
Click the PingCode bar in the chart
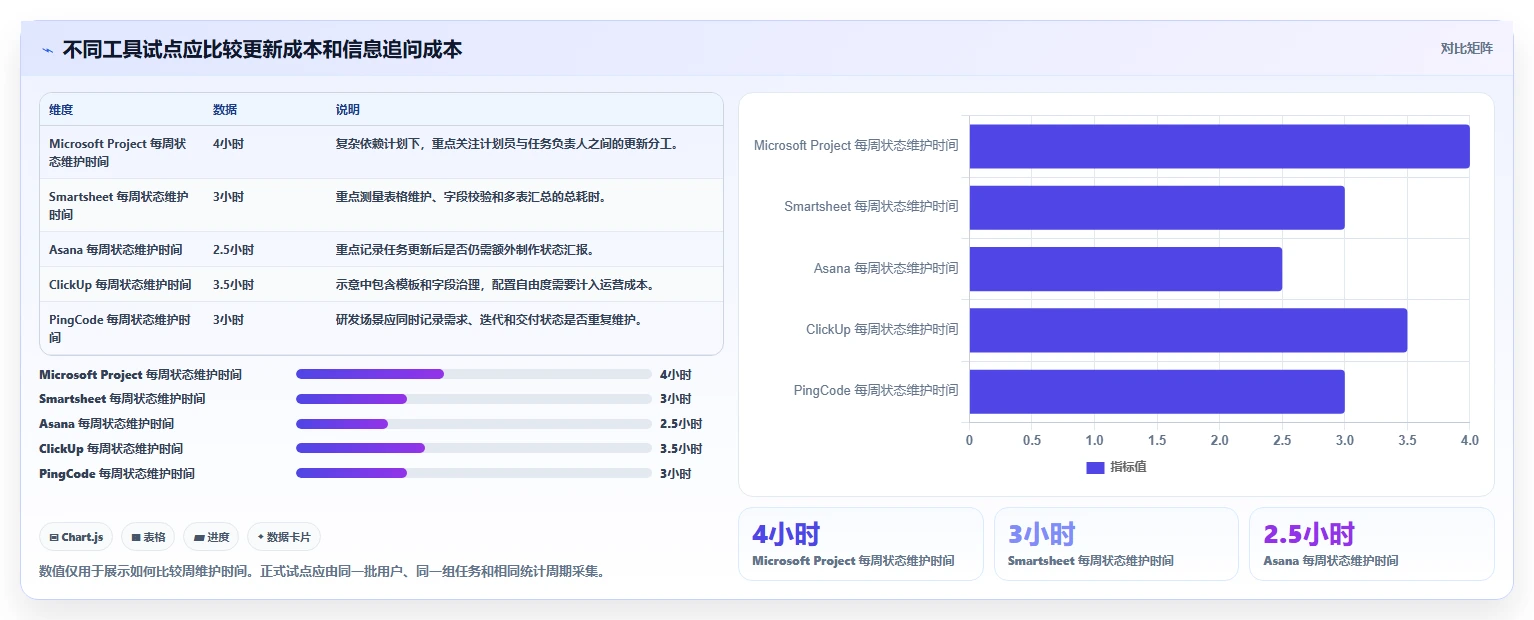[x=1157, y=391]
